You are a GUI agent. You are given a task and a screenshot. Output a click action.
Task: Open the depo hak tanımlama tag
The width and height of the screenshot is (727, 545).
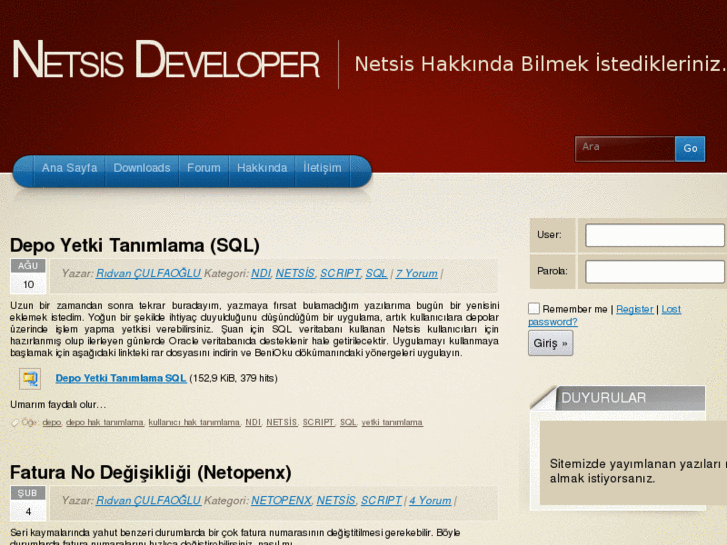point(105,423)
